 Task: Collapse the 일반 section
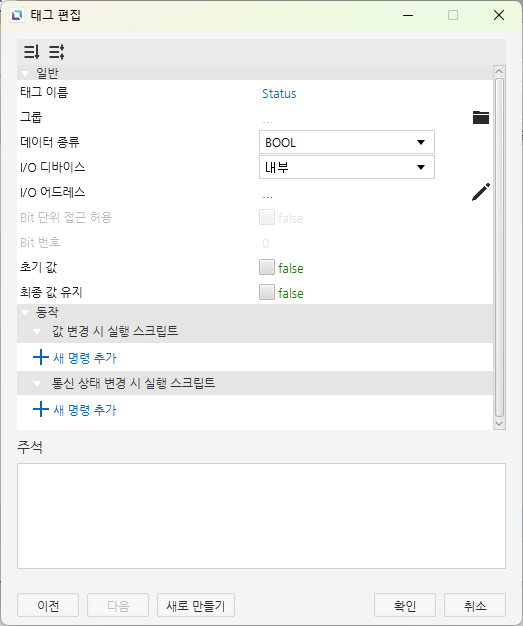[25, 73]
